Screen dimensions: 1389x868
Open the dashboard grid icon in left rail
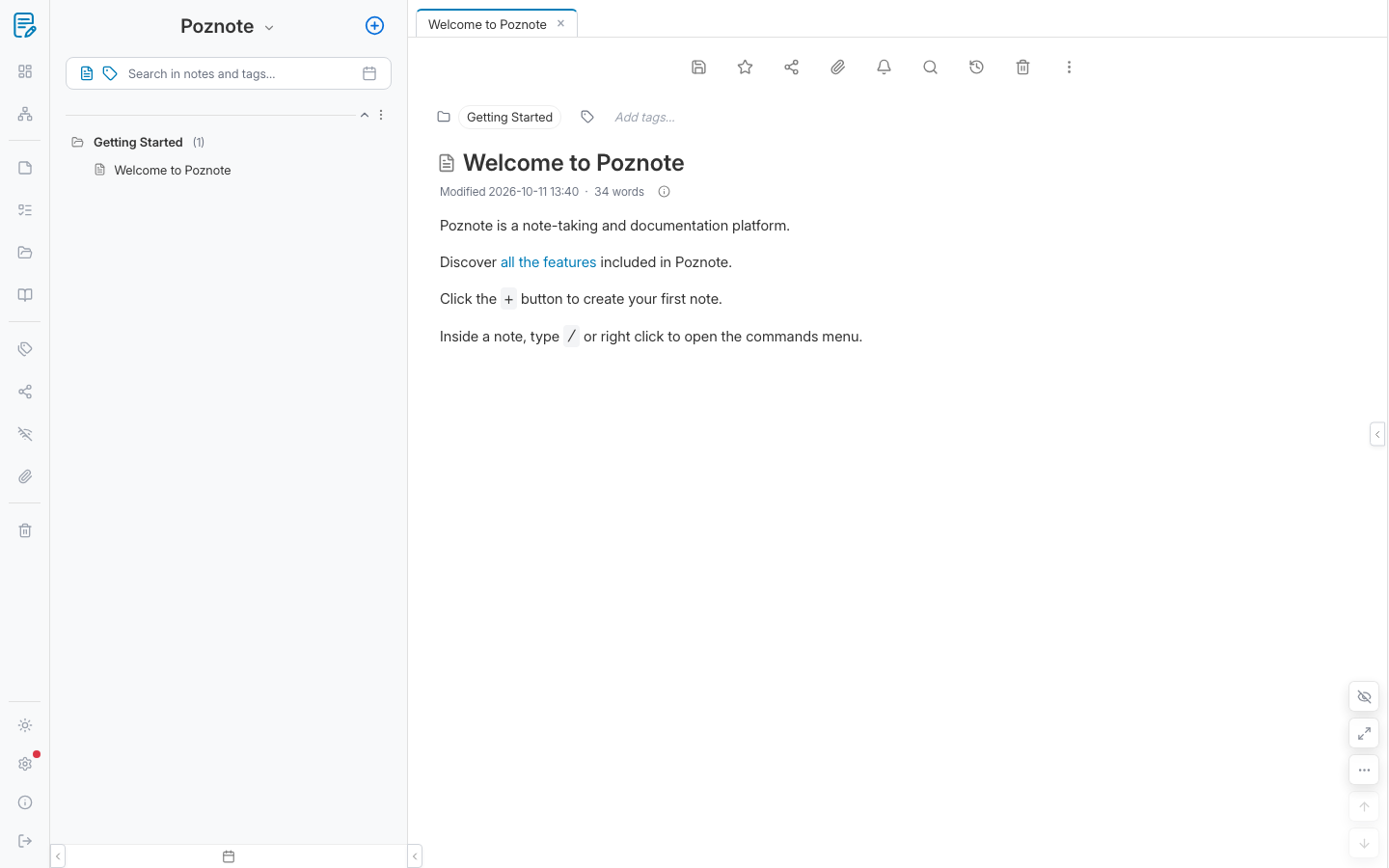pyautogui.click(x=25, y=71)
